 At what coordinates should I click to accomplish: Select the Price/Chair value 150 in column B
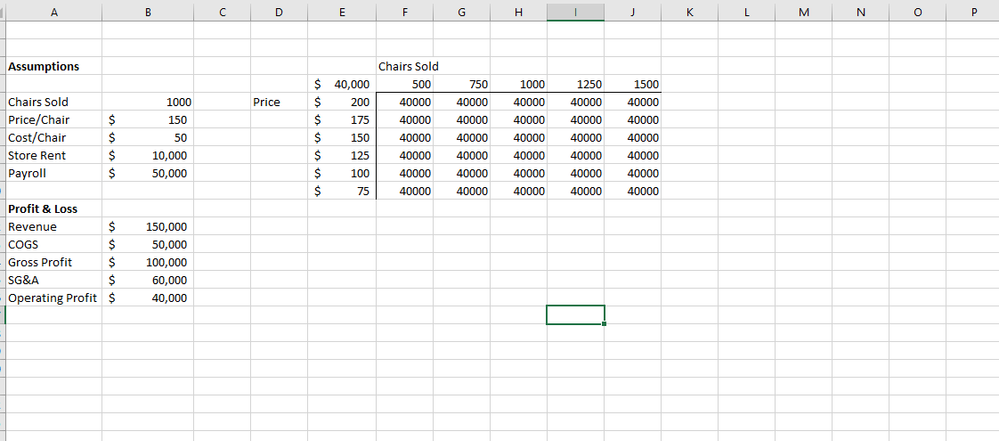[x=148, y=120]
